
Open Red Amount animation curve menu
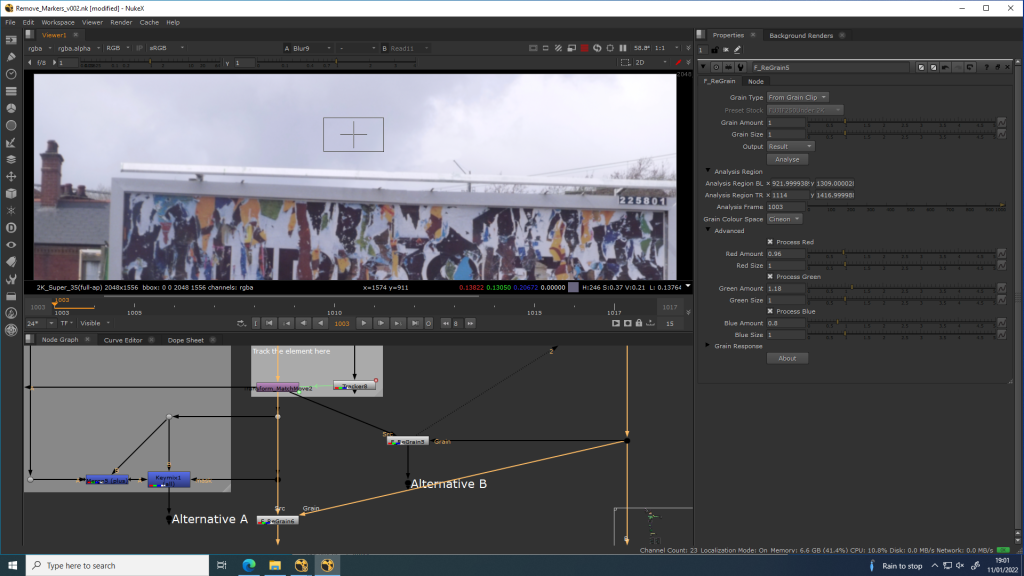(1001, 253)
